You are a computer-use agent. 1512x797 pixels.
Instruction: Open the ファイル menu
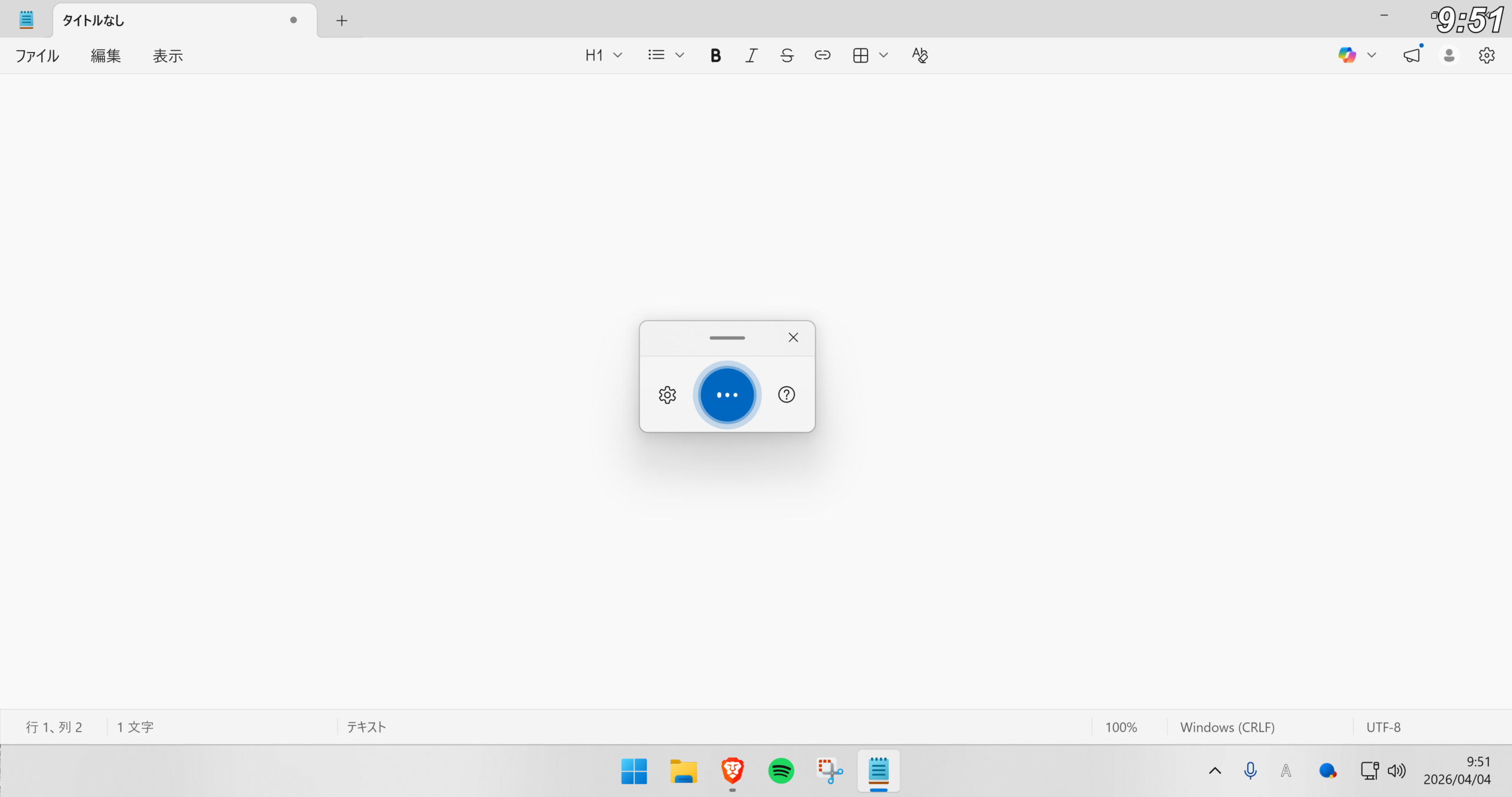point(37,56)
